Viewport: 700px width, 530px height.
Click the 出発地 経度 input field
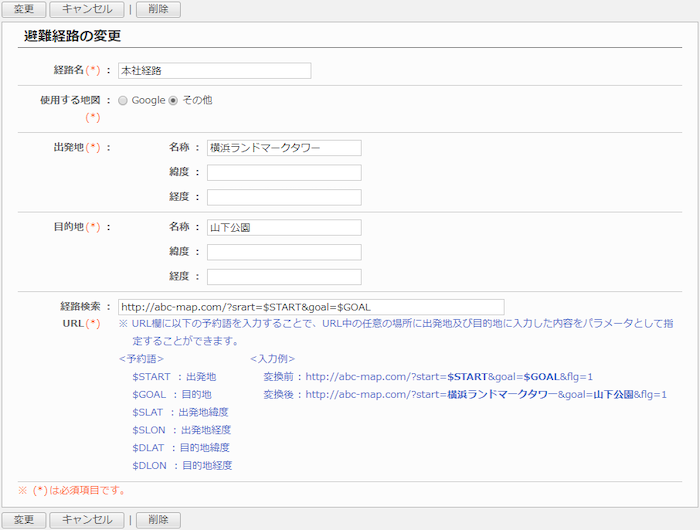click(x=284, y=197)
